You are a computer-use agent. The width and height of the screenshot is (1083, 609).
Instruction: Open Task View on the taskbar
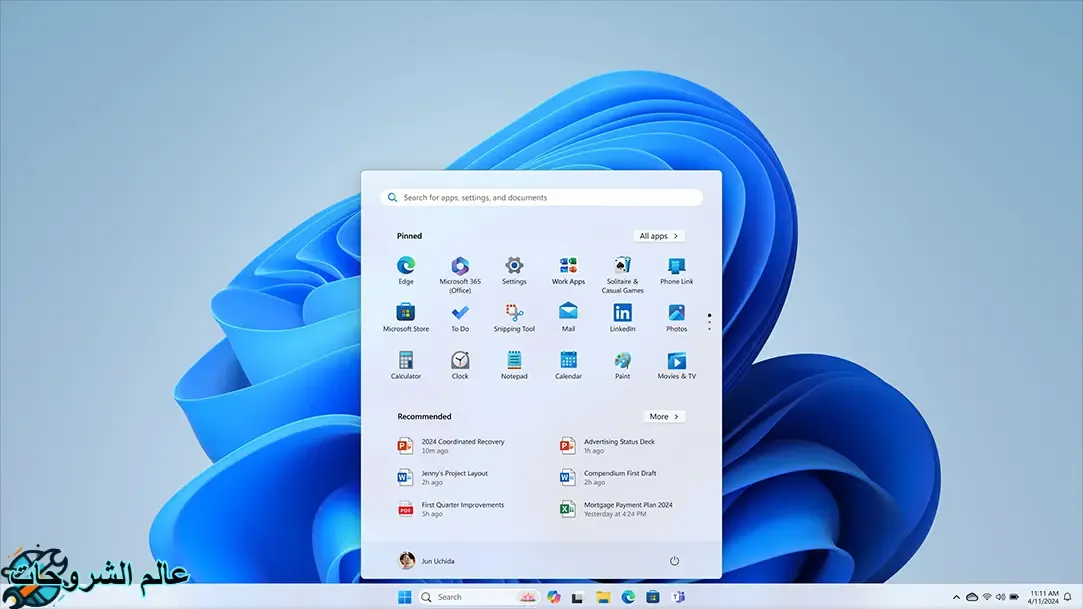coord(577,597)
